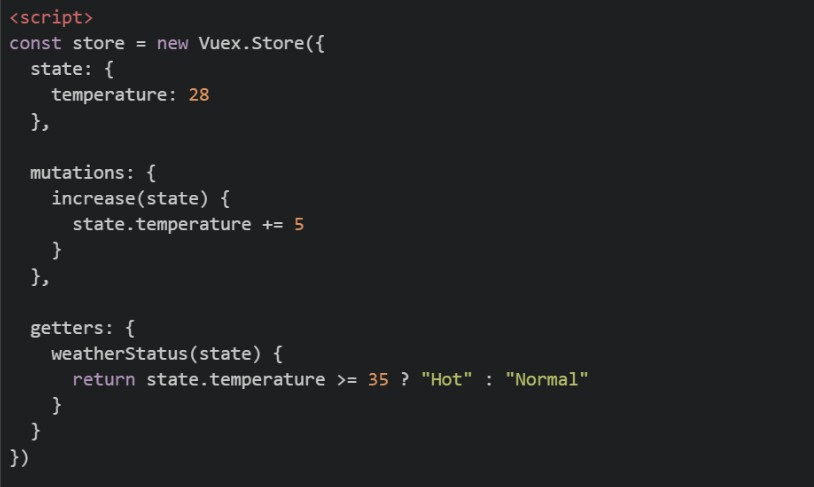Click the "Hot" string literal
814x487 pixels.
click(446, 380)
